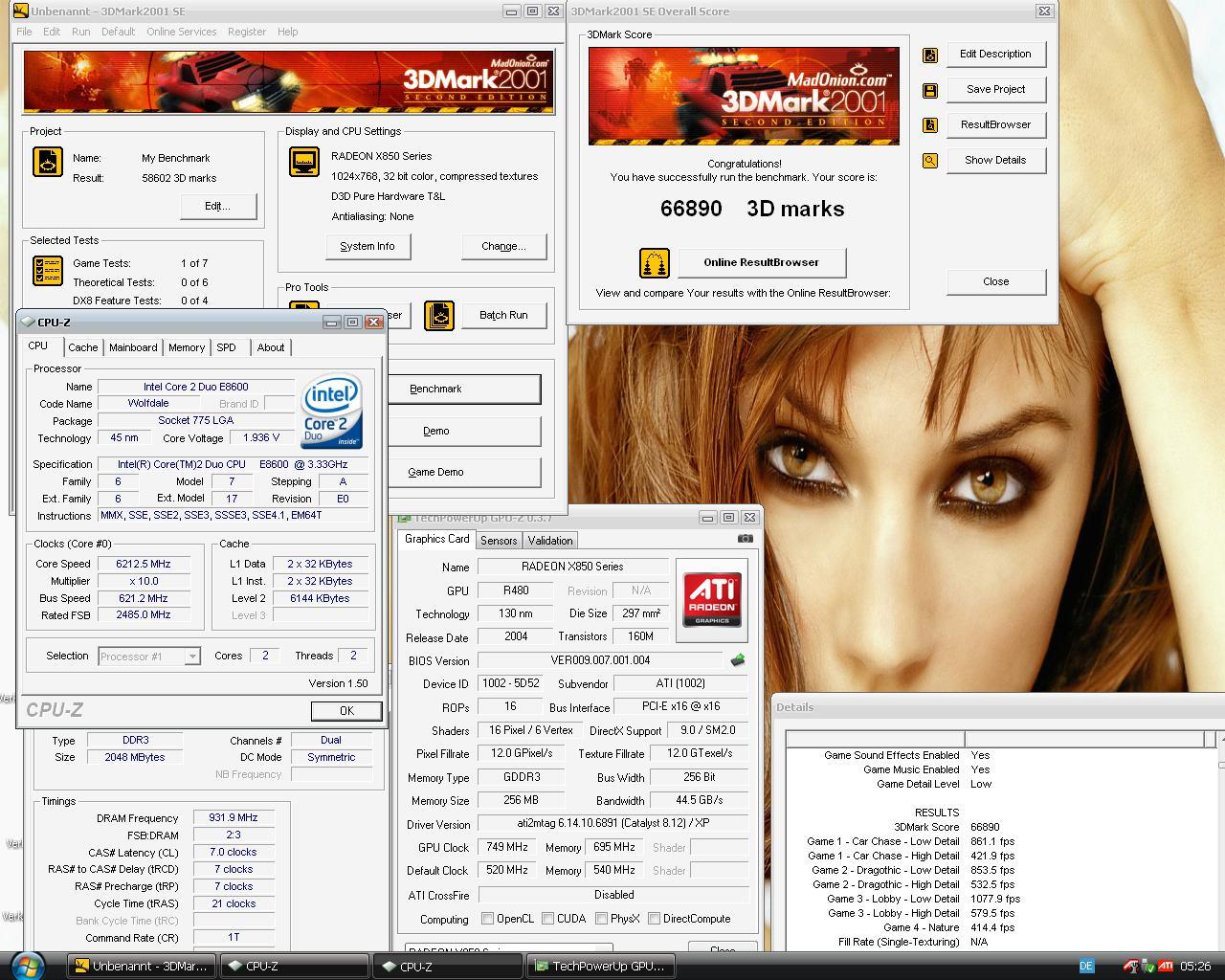The height and width of the screenshot is (980, 1225).
Task: Click OK in the CPU-Z window
Action: coord(346,710)
